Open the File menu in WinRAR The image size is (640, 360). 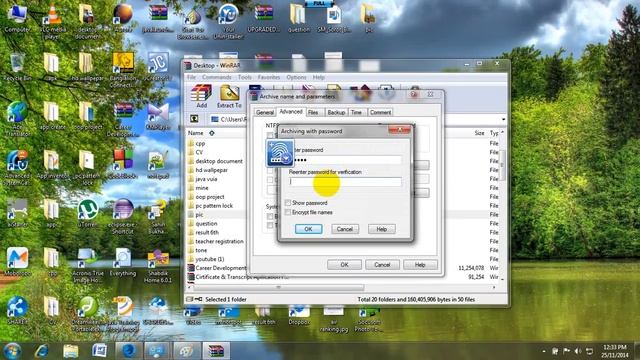[x=191, y=77]
